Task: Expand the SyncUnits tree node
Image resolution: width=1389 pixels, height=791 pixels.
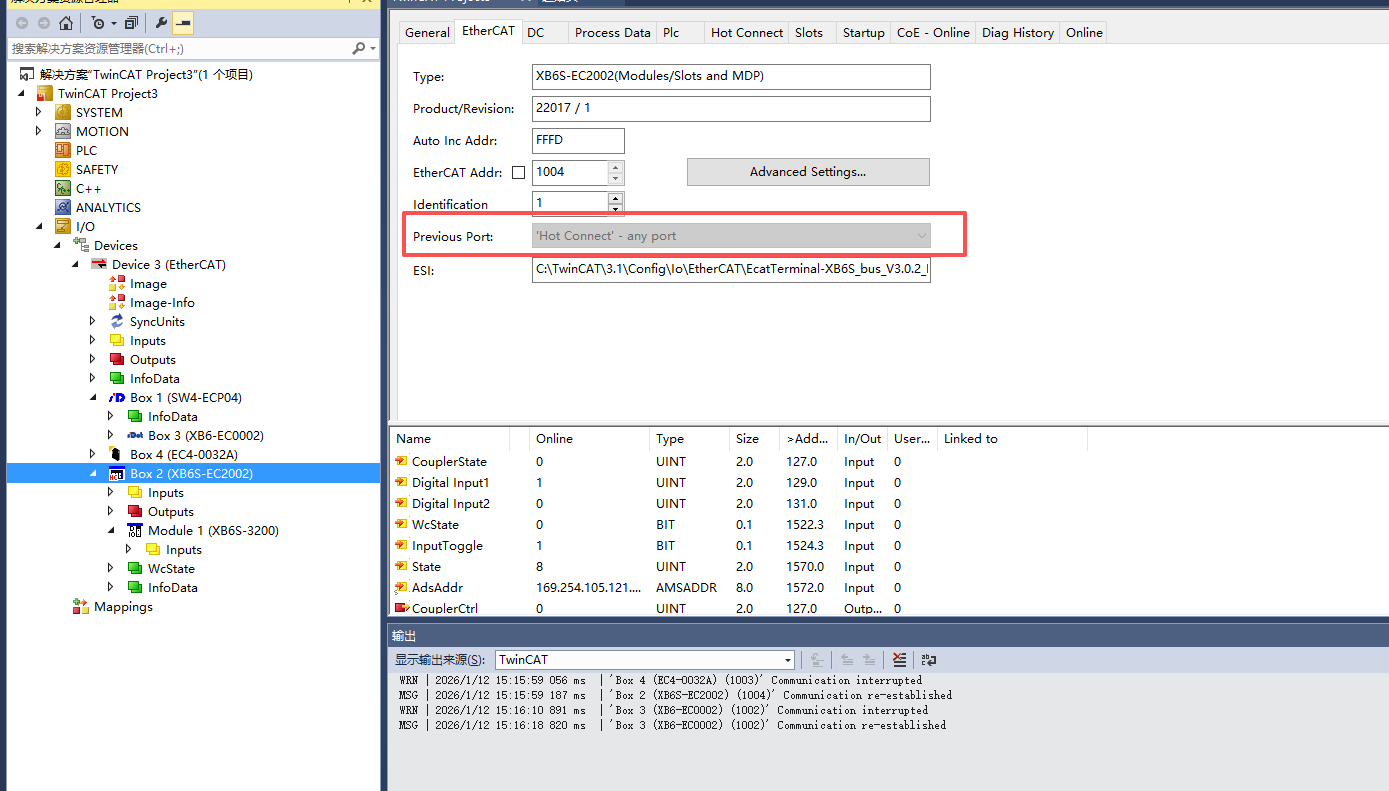Action: point(93,322)
